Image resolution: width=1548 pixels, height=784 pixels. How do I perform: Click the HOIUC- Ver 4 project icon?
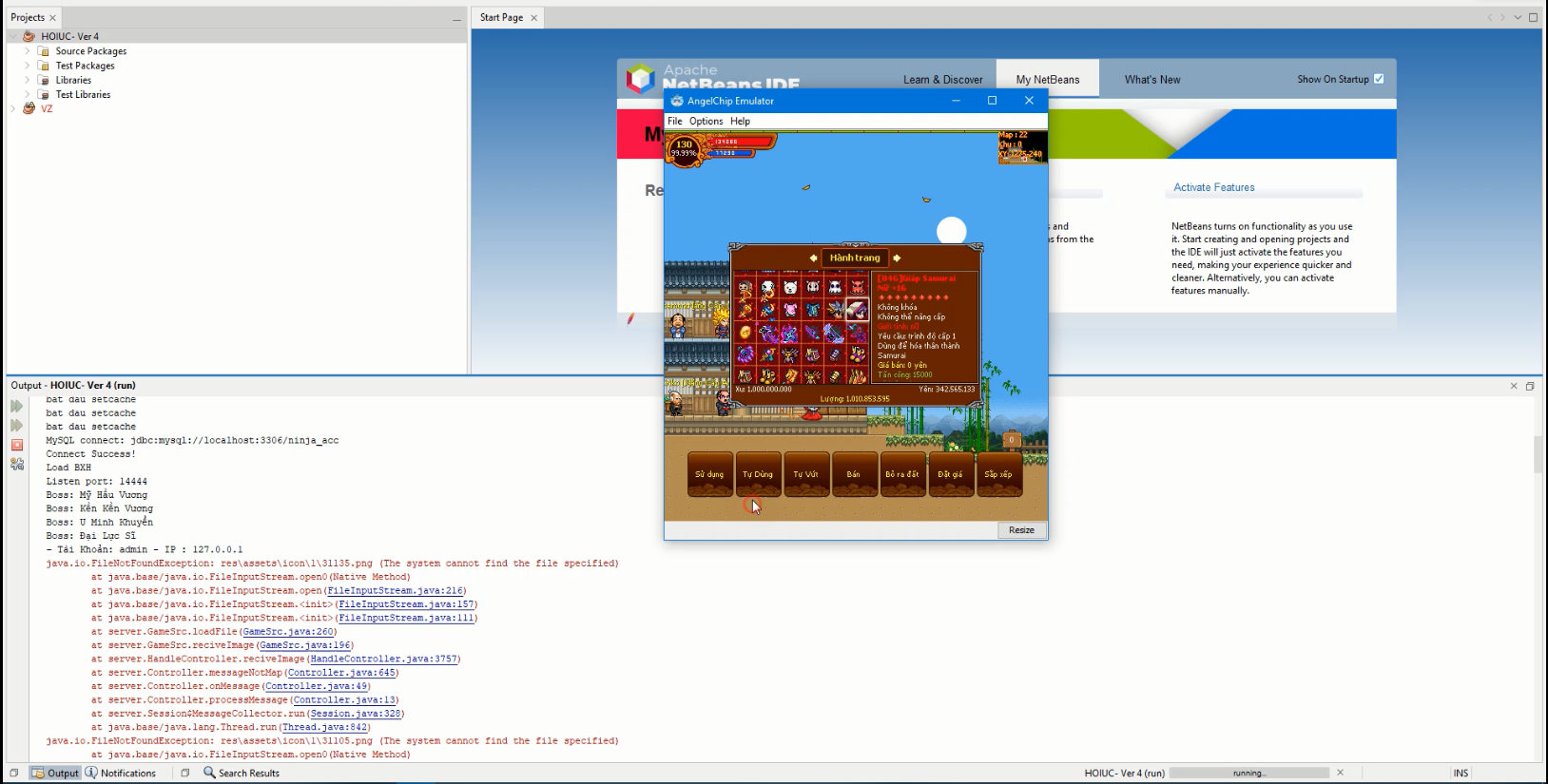coord(29,36)
